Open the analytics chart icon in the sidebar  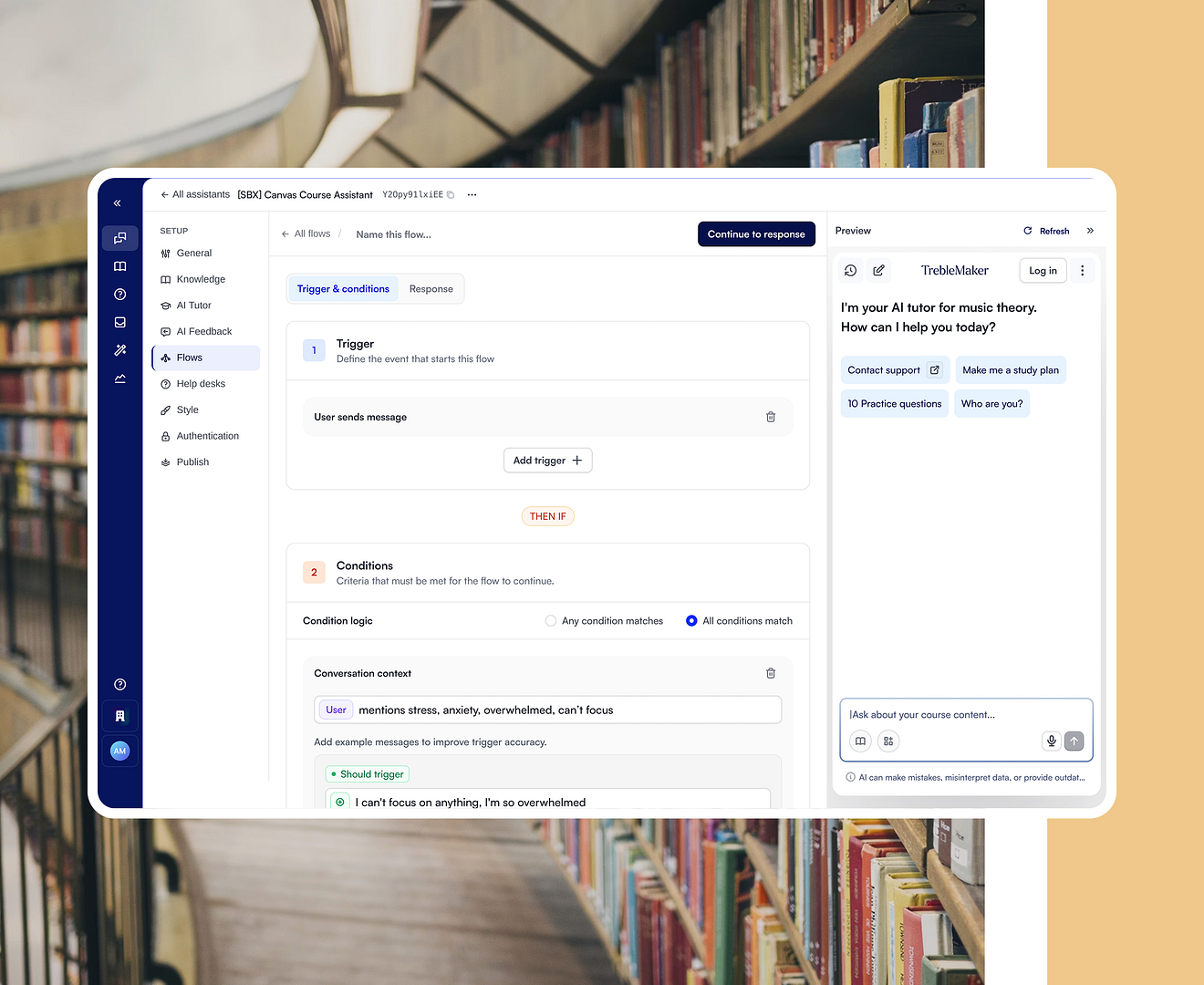pos(119,378)
